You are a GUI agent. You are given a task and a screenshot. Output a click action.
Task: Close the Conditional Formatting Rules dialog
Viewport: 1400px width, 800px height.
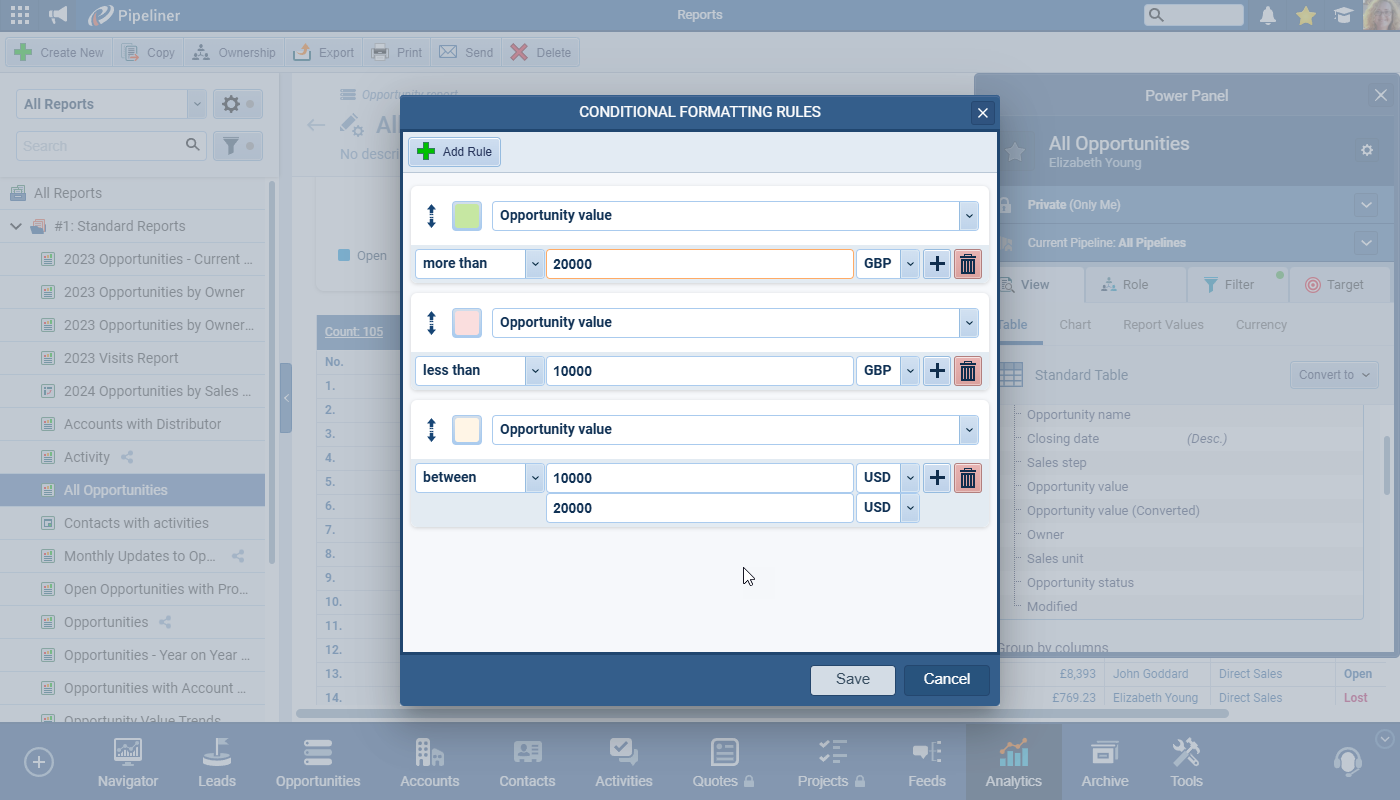pos(982,113)
